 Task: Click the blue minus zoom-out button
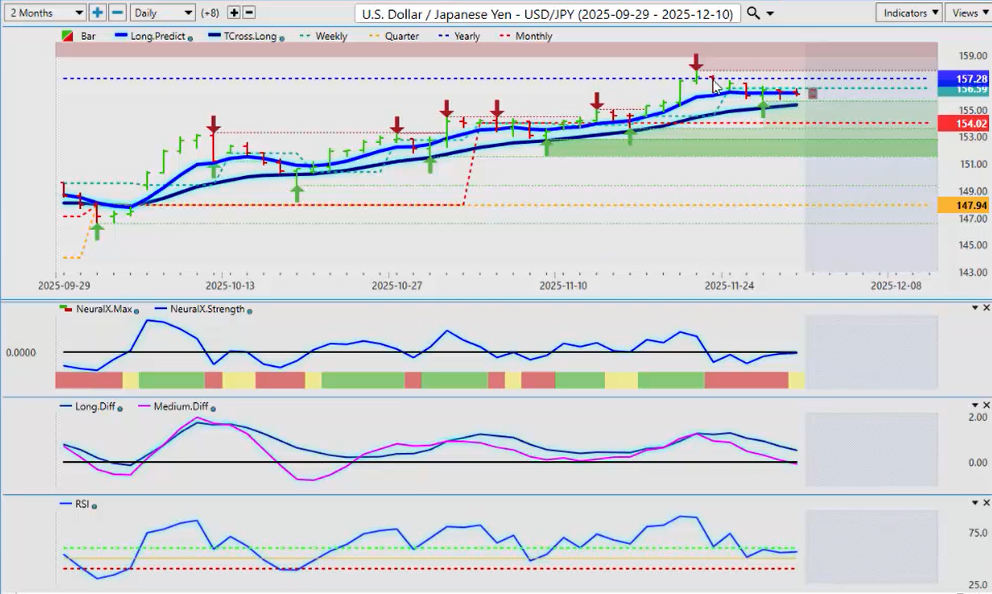[x=117, y=13]
